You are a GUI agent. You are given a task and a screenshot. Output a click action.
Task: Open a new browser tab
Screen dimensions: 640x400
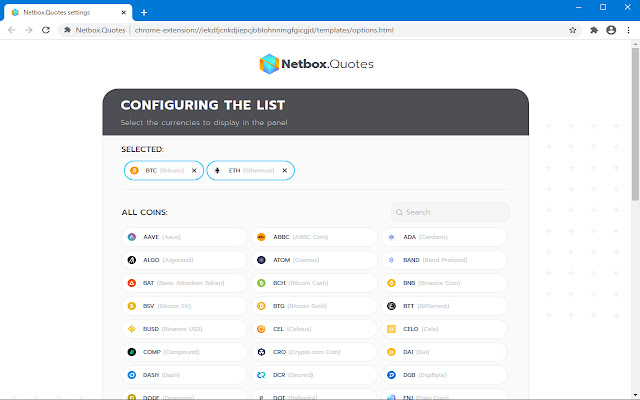[144, 13]
